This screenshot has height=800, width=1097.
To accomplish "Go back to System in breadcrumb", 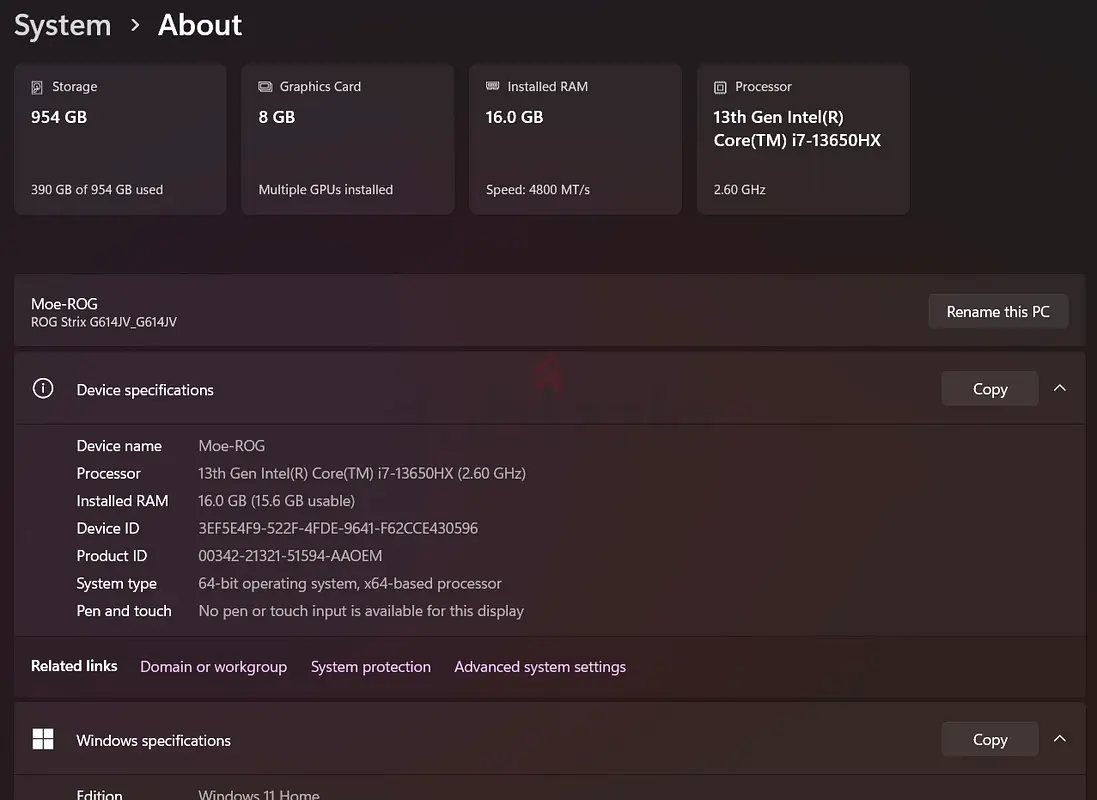I will point(62,25).
